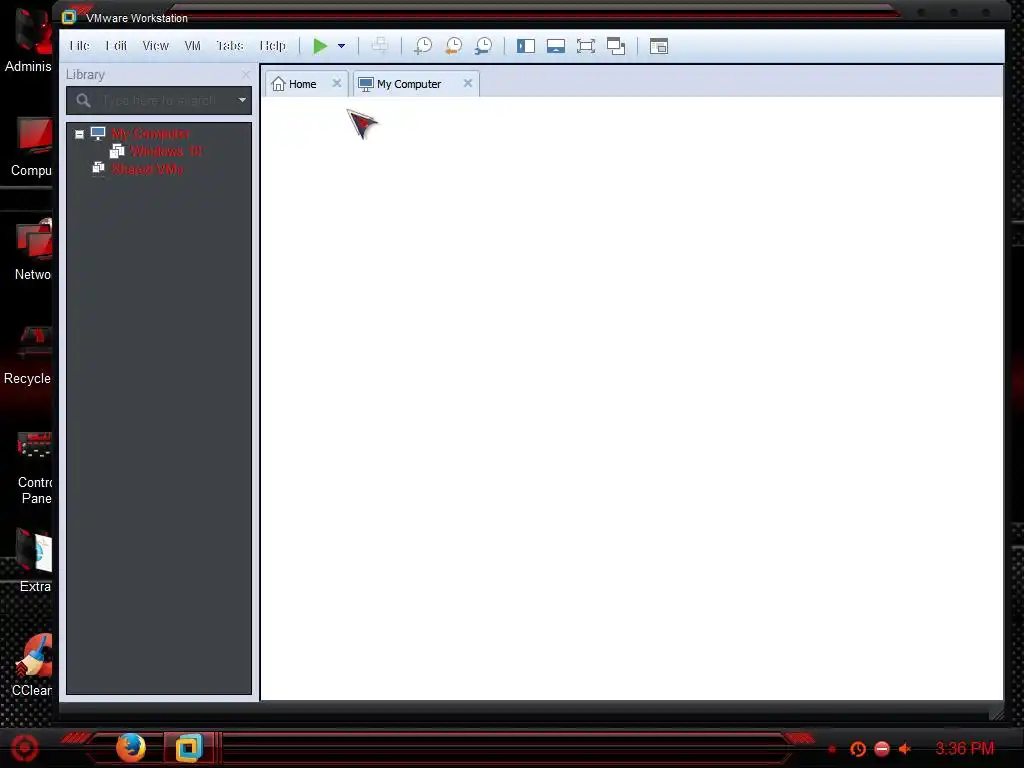Click the red minus circle tray icon

click(882, 749)
